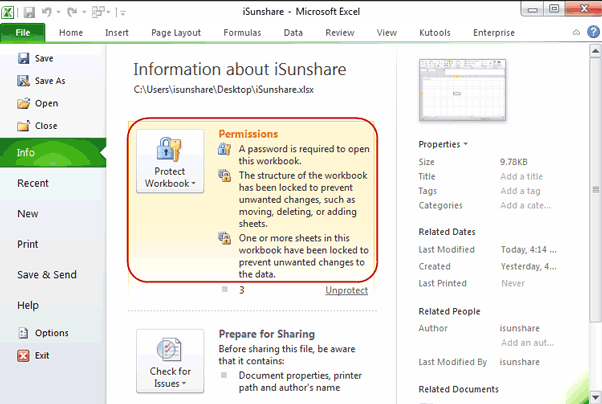Click the vertical scrollbar on the right

(x=595, y=220)
